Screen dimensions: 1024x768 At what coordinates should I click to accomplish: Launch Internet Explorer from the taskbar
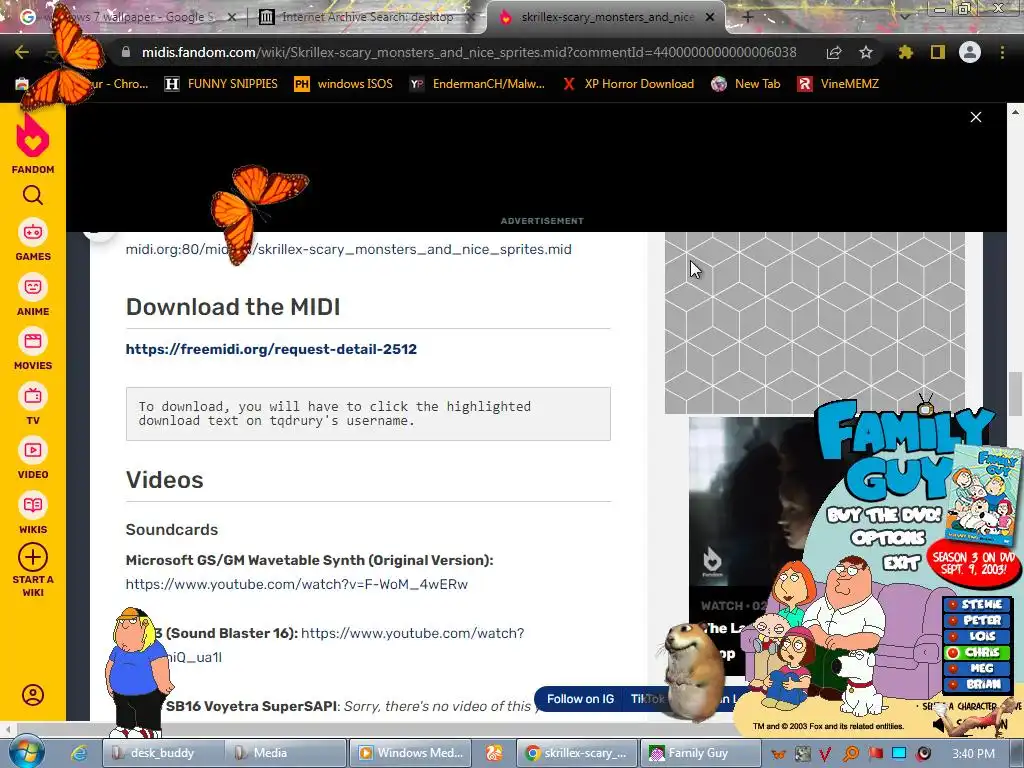(79, 753)
